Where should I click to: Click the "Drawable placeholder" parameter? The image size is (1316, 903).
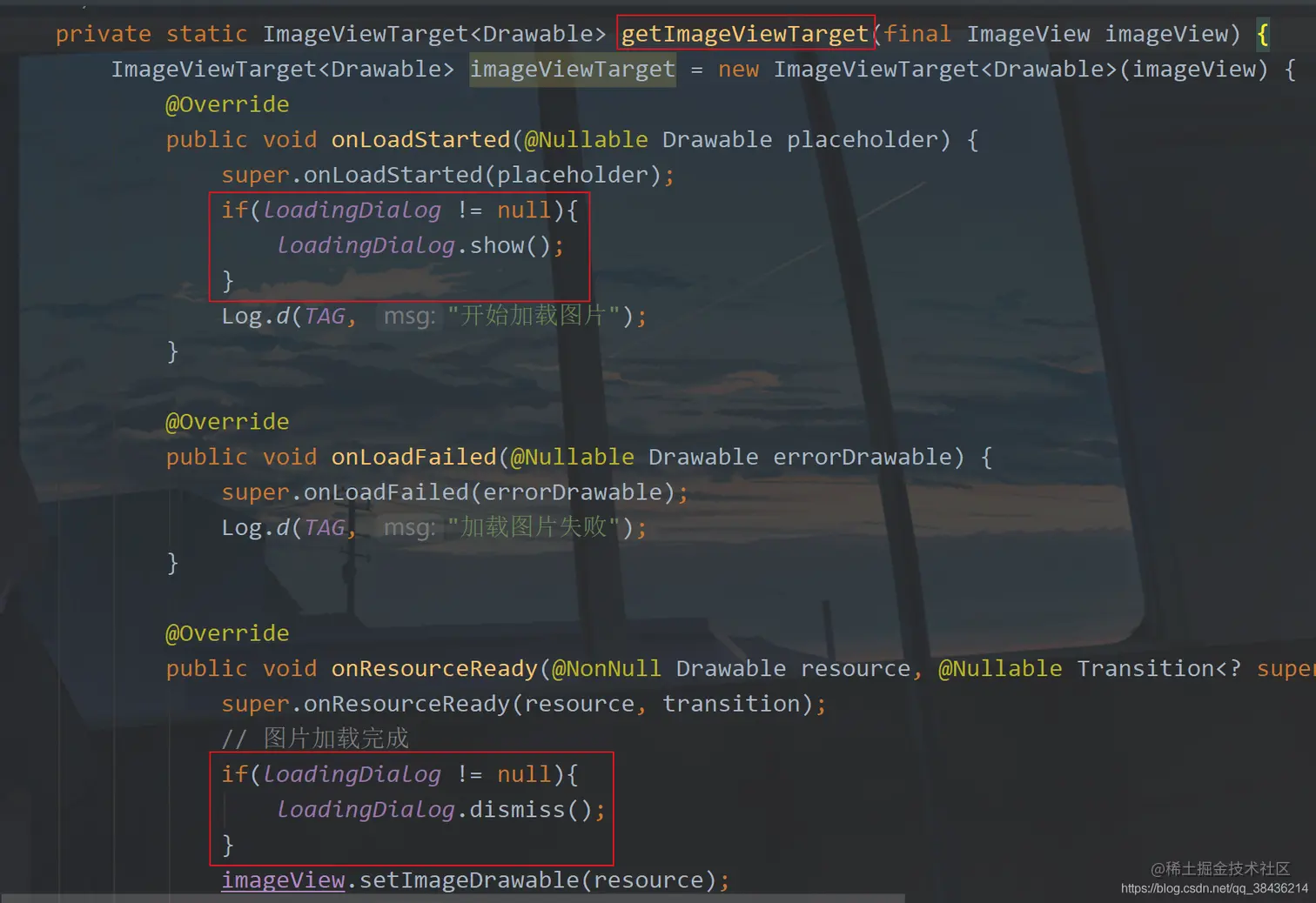800,140
